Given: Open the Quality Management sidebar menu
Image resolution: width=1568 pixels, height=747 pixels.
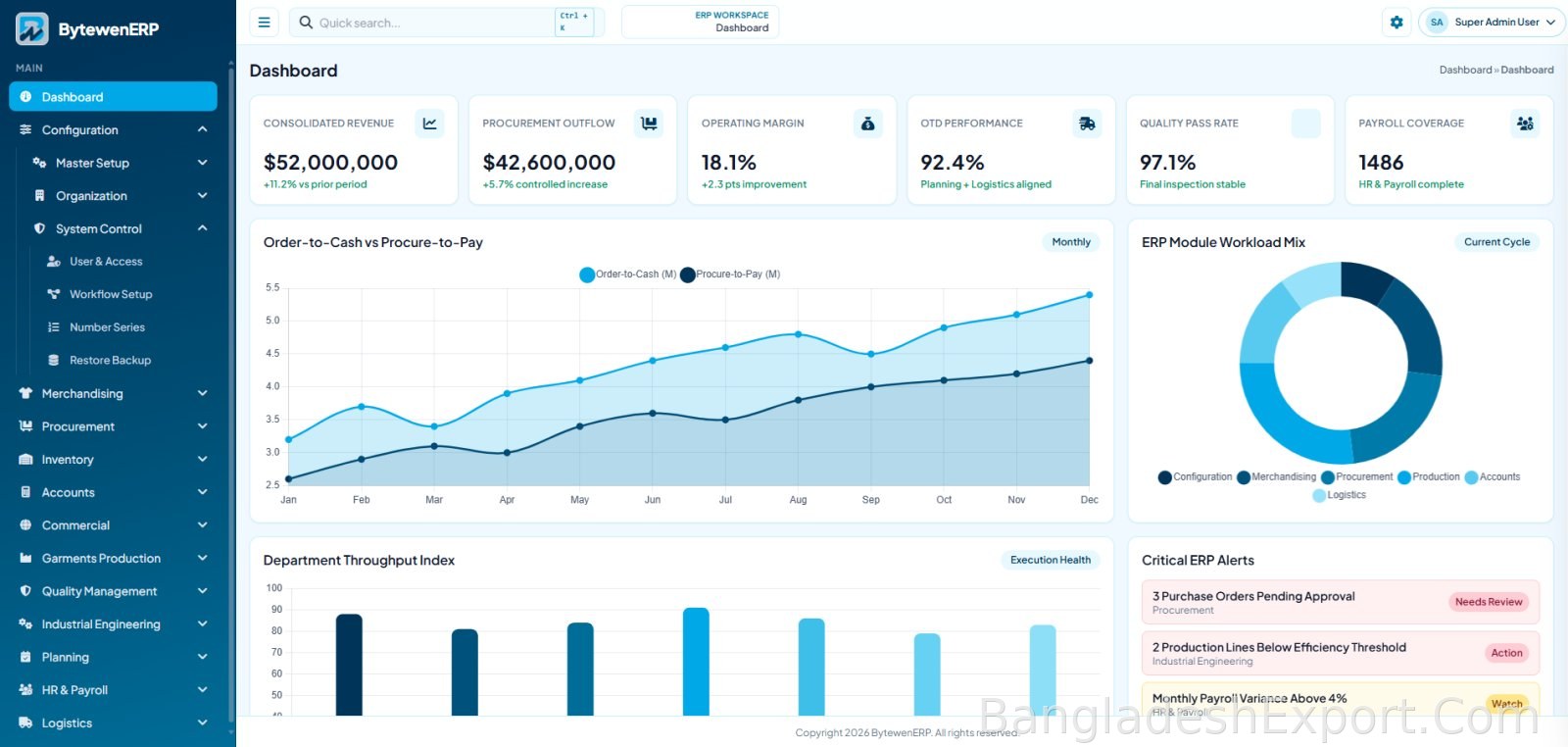Looking at the screenshot, I should tap(113, 591).
